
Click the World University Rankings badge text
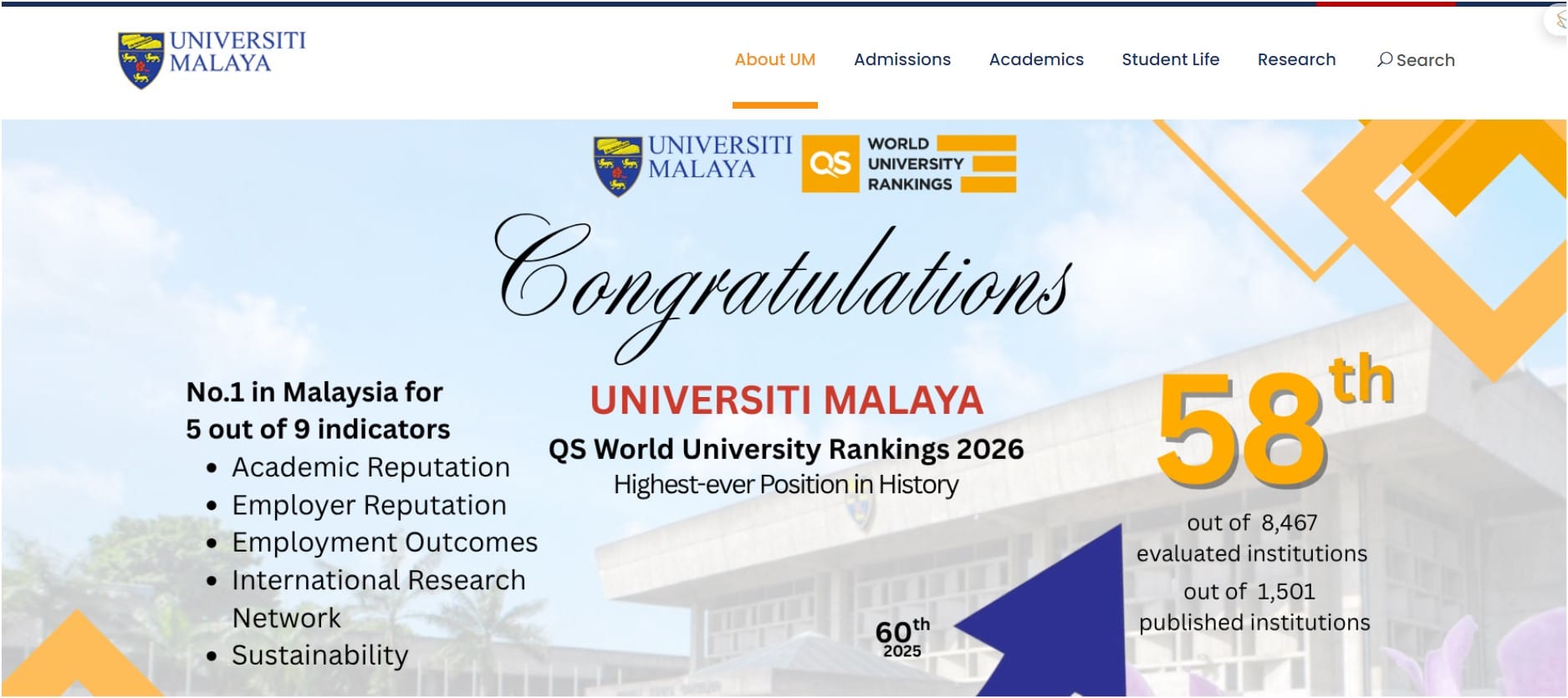916,164
